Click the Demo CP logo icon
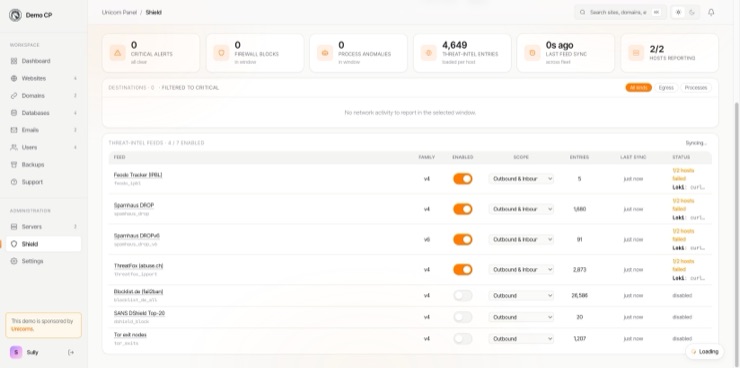 [15, 15]
